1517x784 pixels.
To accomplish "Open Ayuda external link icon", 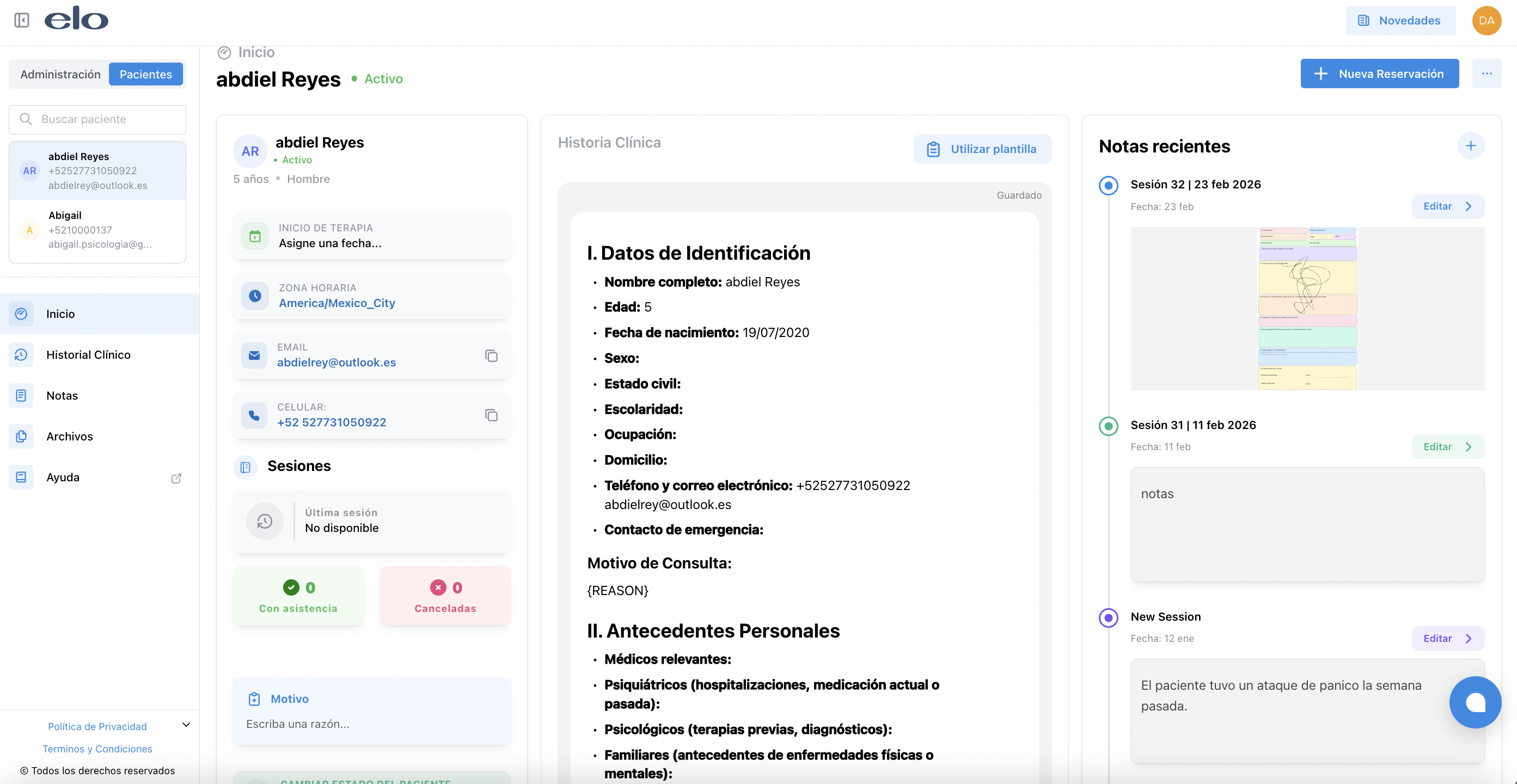I will tap(176, 478).
